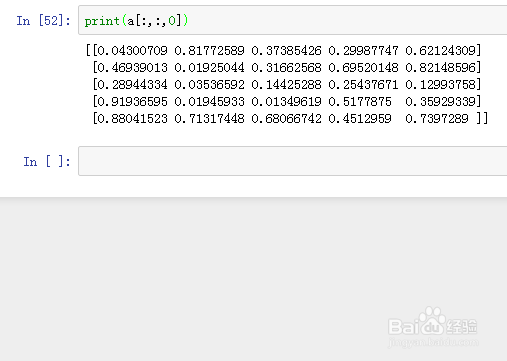Screen dimensions: 507x361
Task: Click the output value 0.88041523
Action: point(132,119)
